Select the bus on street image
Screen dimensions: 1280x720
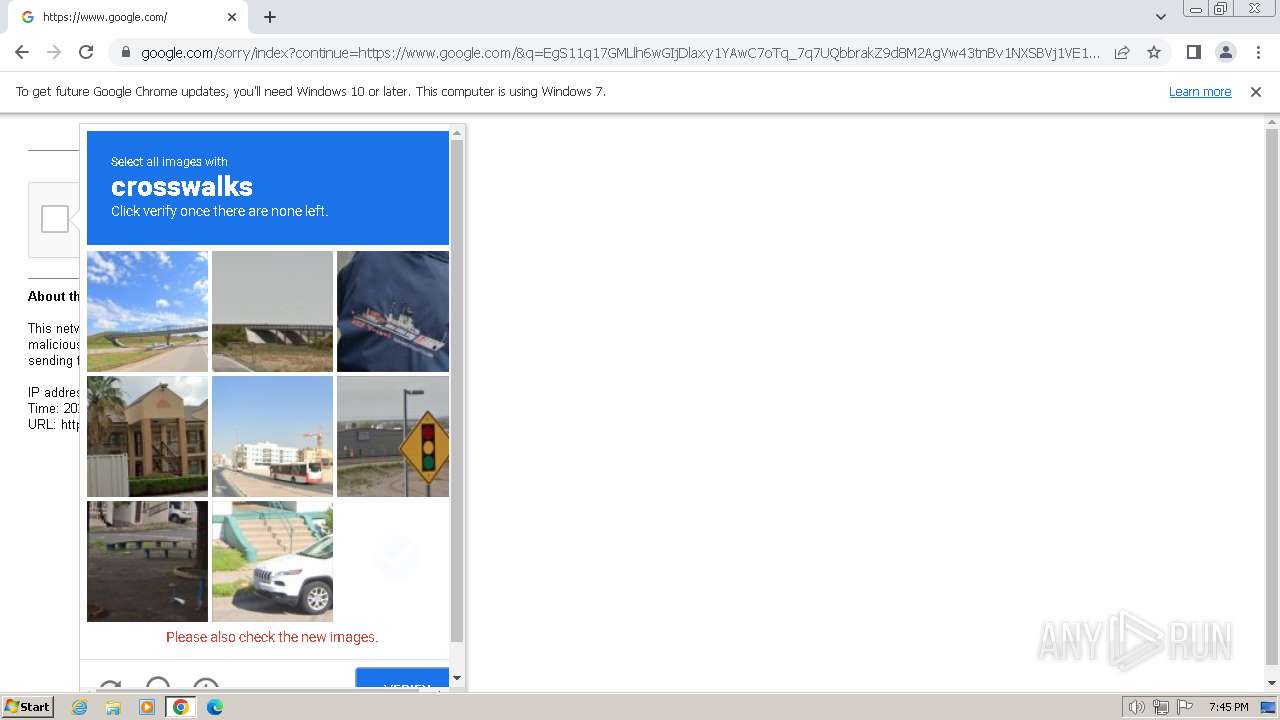pos(272,436)
